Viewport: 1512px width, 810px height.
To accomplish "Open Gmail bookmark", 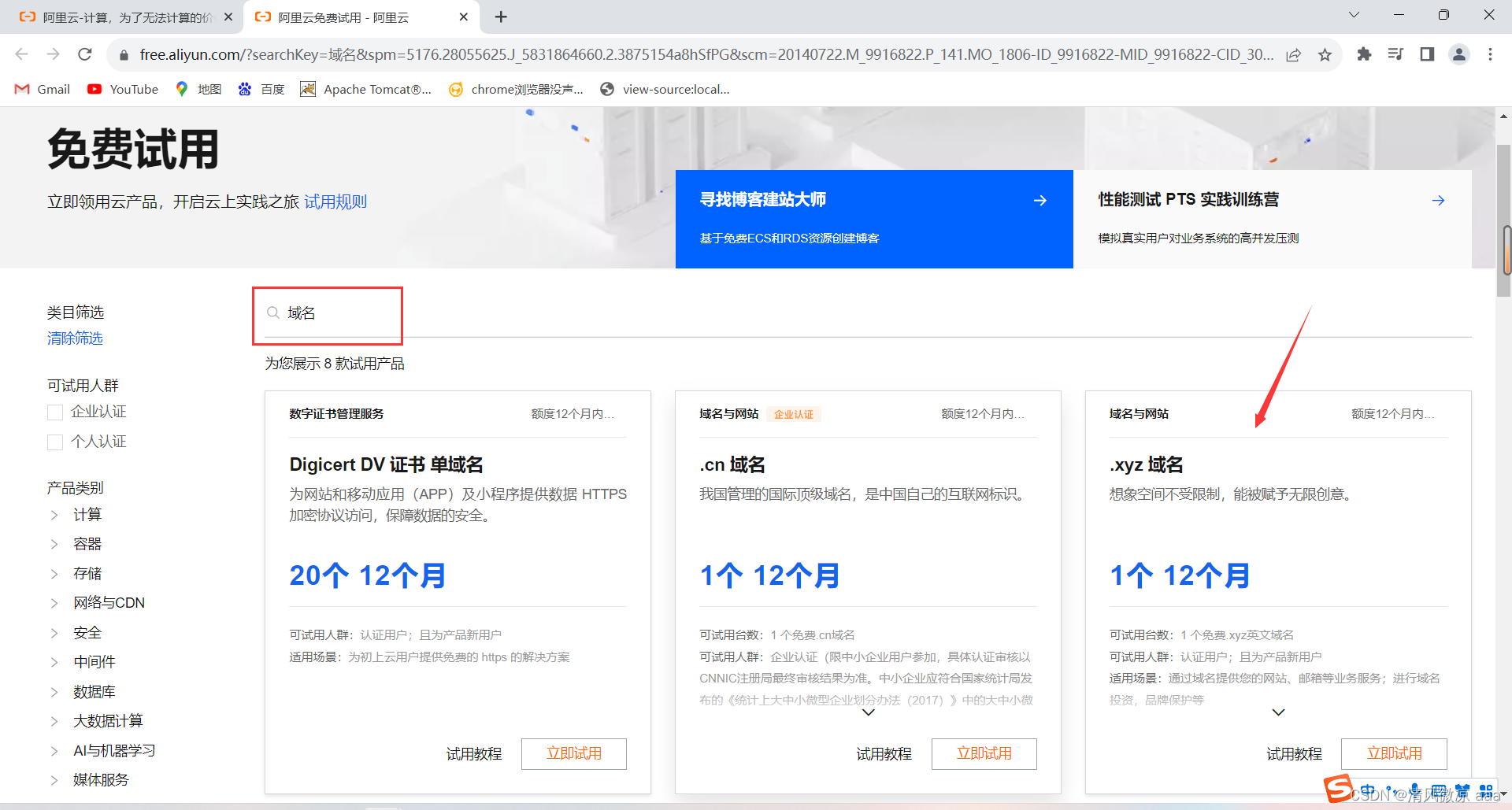I will pos(43,89).
